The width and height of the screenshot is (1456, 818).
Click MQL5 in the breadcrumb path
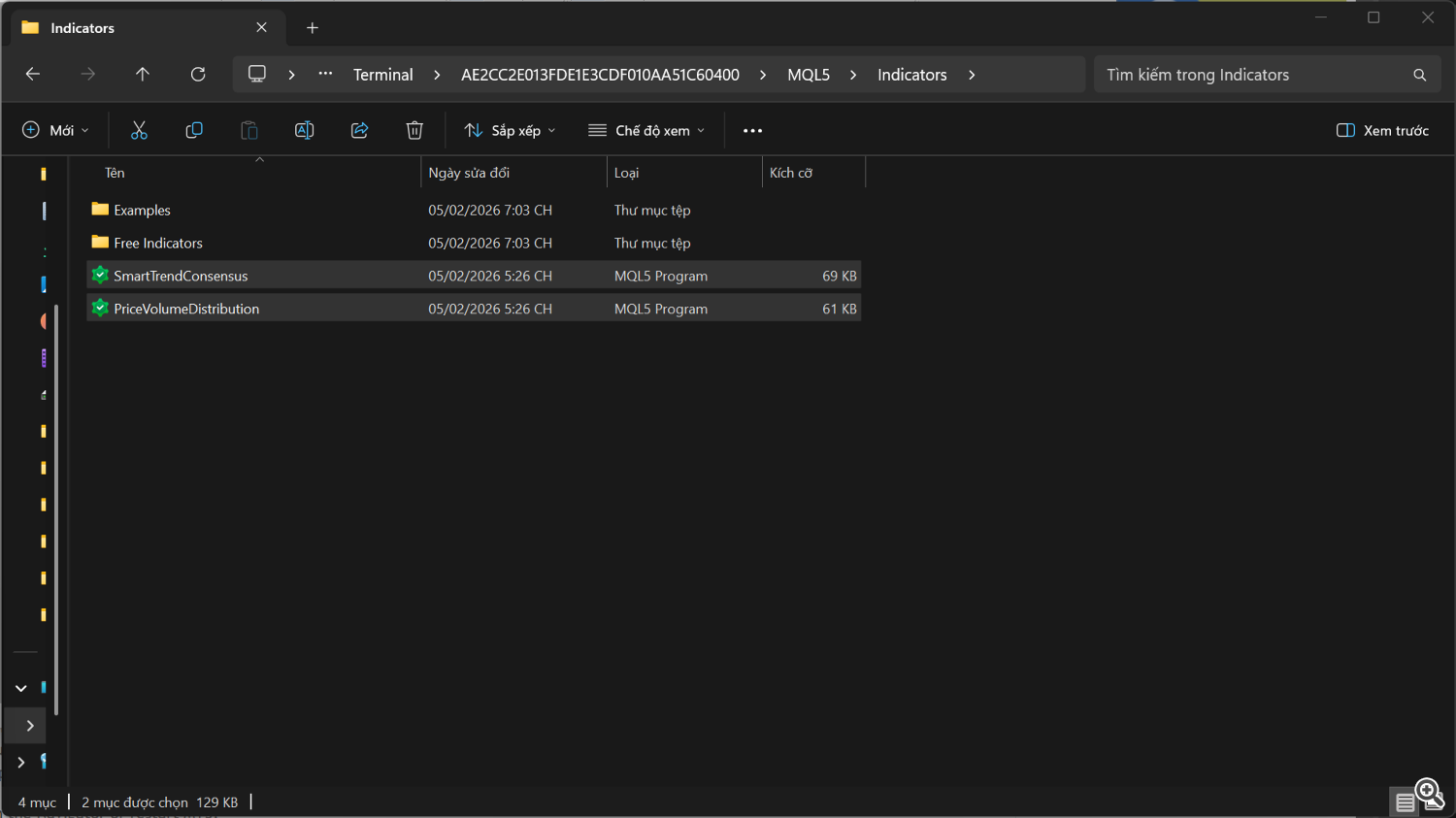pyautogui.click(x=808, y=75)
